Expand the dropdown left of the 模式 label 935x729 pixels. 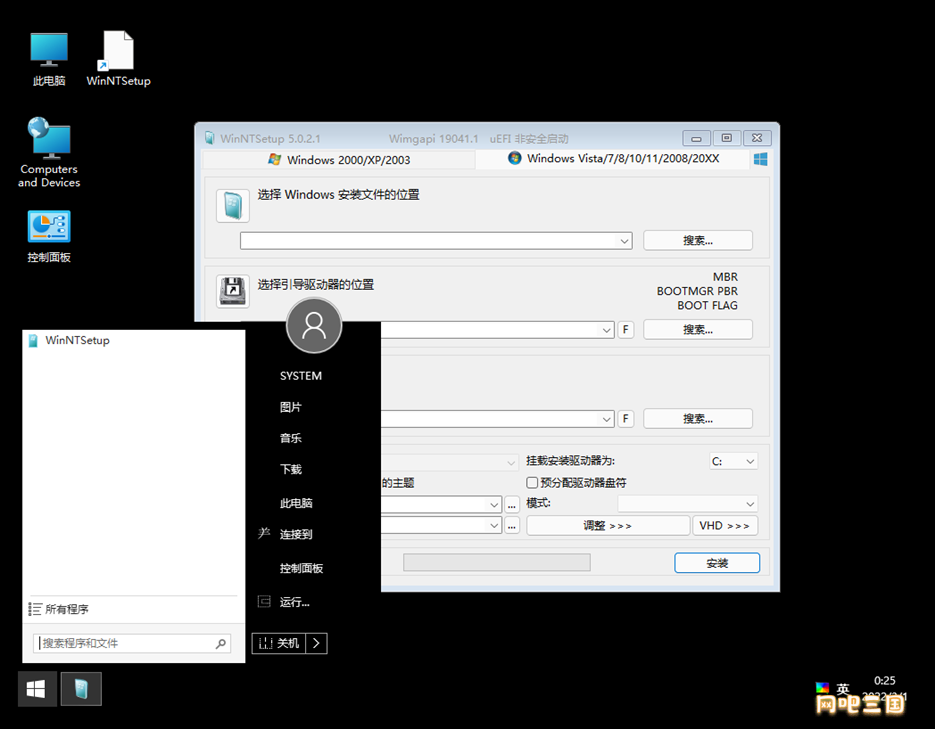pyautogui.click(x=494, y=504)
